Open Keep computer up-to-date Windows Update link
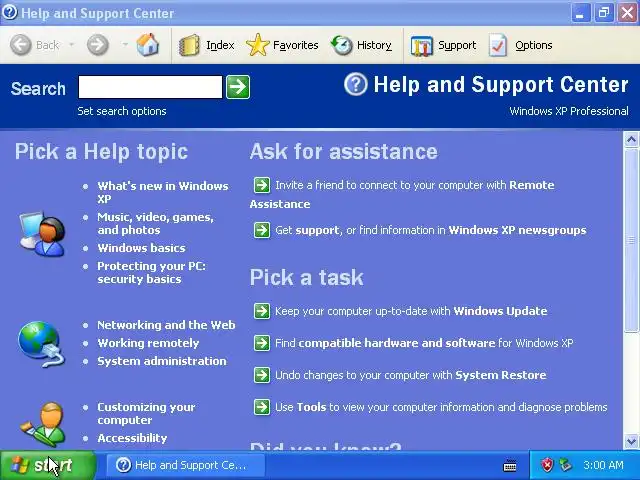Viewport: 640px width, 480px height. point(411,311)
